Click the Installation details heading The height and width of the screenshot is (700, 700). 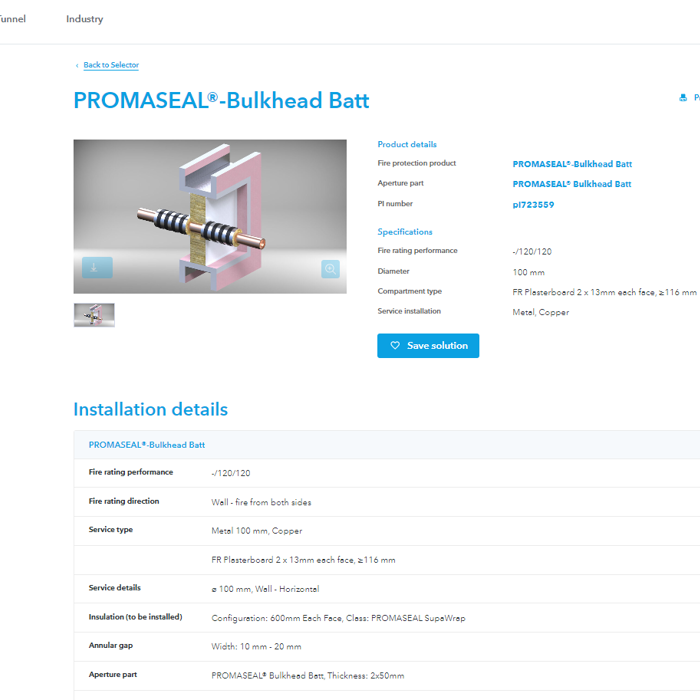pyautogui.click(x=150, y=409)
